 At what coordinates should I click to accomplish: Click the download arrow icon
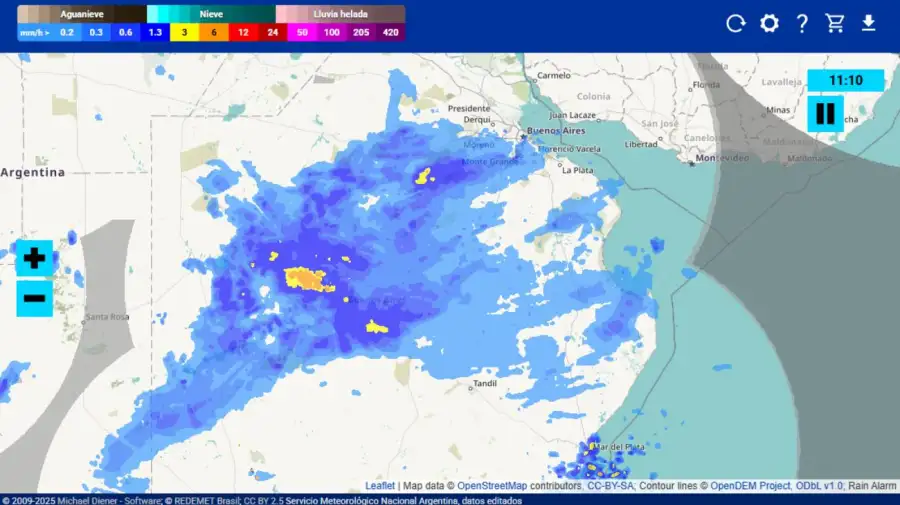tap(868, 24)
